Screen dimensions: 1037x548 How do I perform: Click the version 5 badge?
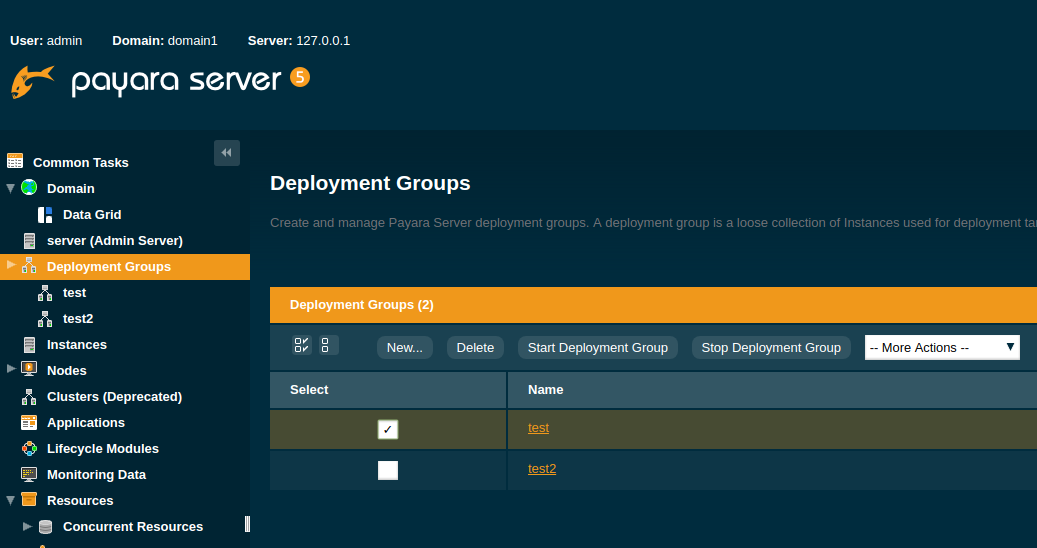point(300,77)
